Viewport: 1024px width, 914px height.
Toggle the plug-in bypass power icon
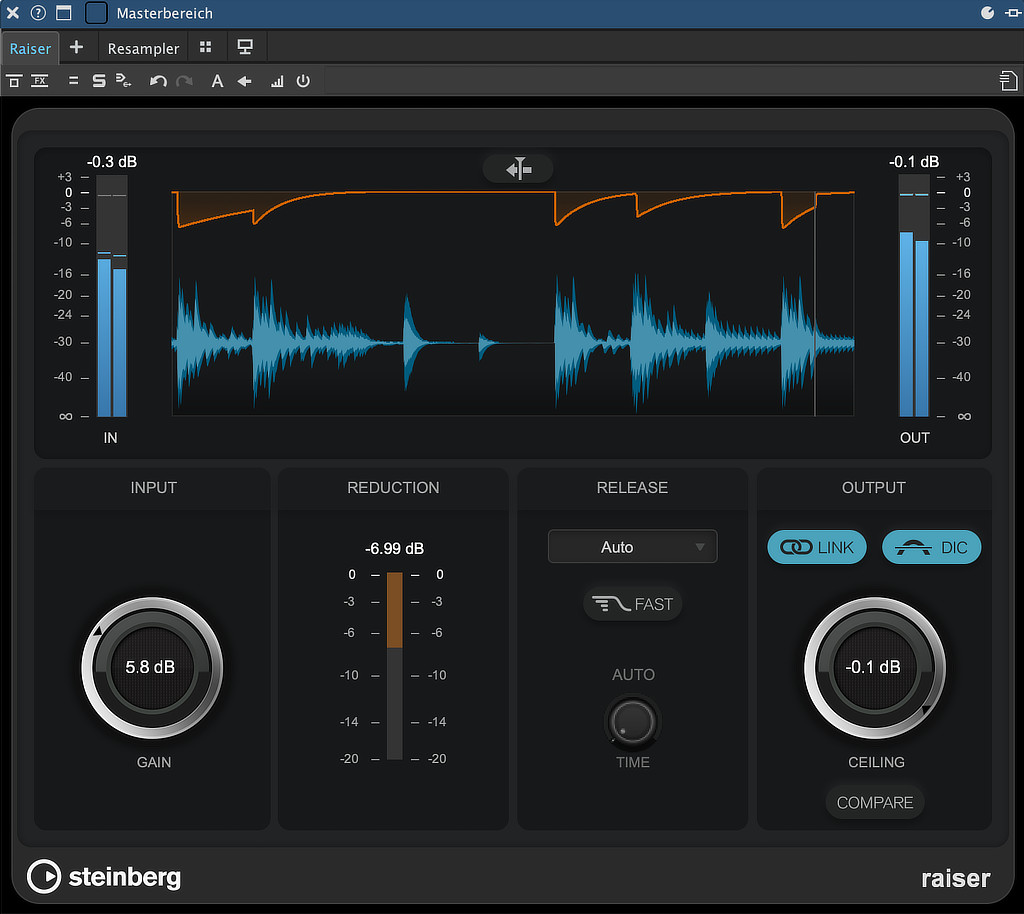coord(303,81)
